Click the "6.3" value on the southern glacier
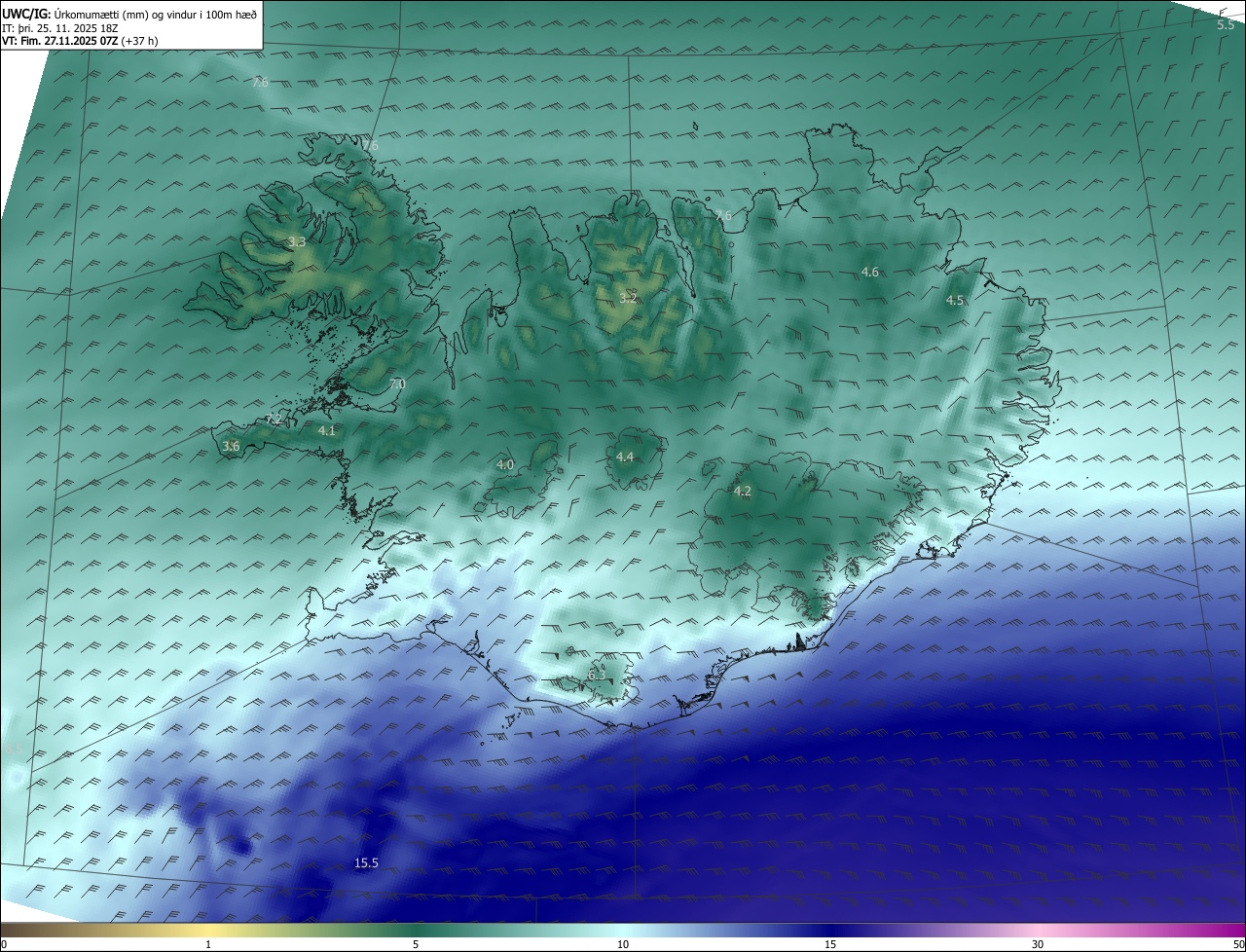The height and width of the screenshot is (952, 1246). point(597,675)
